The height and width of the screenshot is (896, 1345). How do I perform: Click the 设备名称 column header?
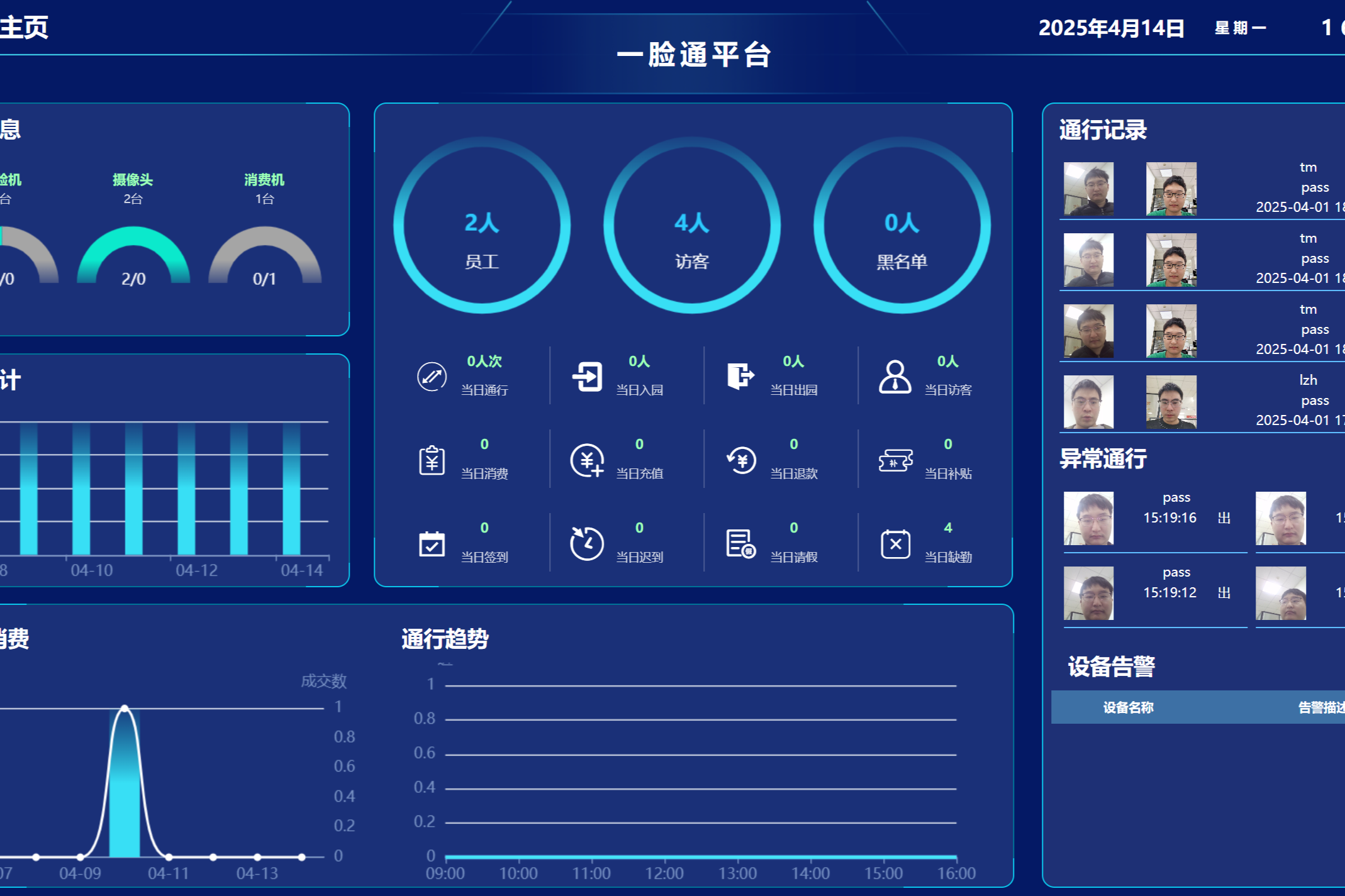[x=1128, y=707]
